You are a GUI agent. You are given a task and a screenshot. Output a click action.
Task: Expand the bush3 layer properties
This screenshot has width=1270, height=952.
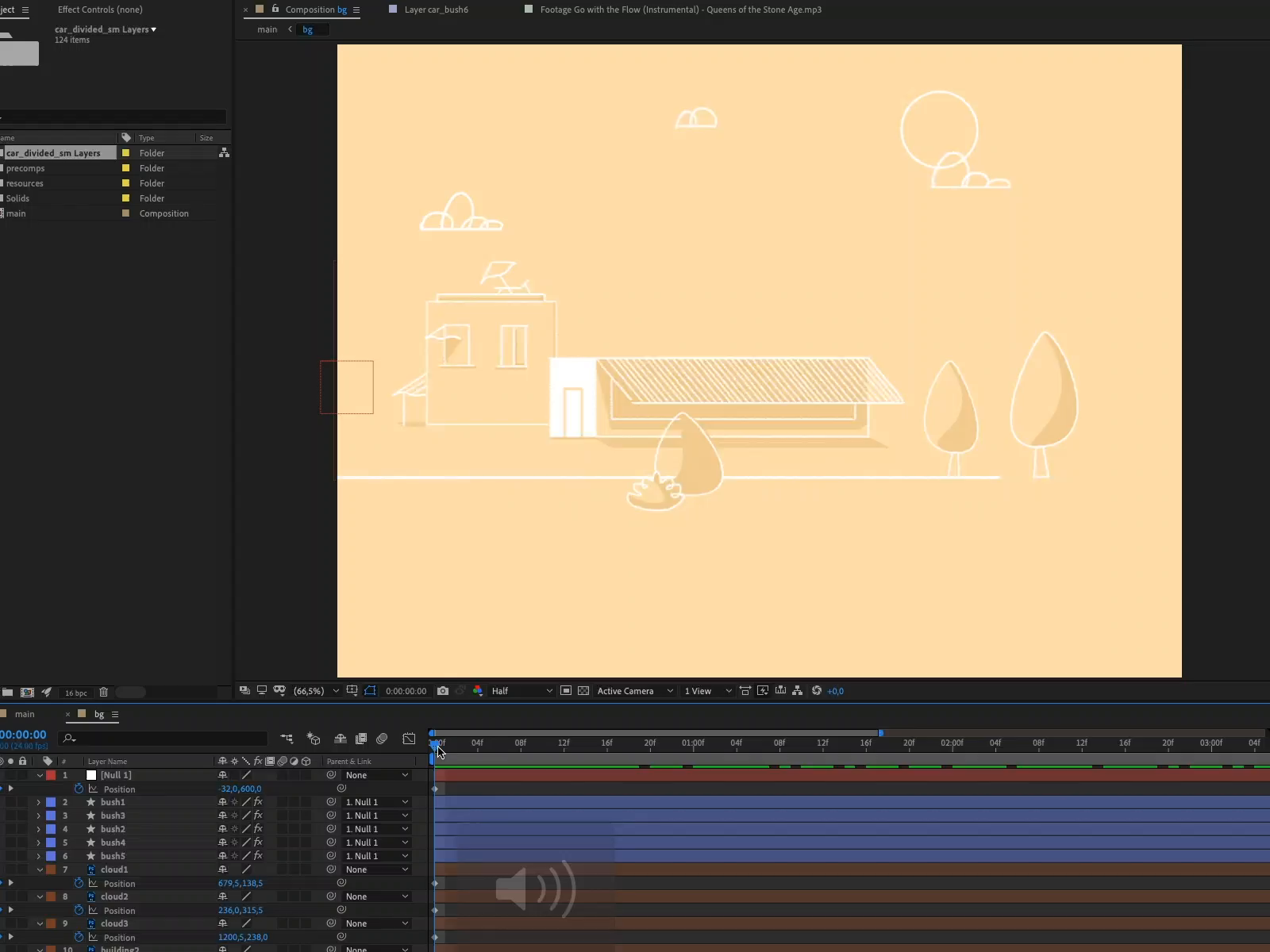click(38, 816)
